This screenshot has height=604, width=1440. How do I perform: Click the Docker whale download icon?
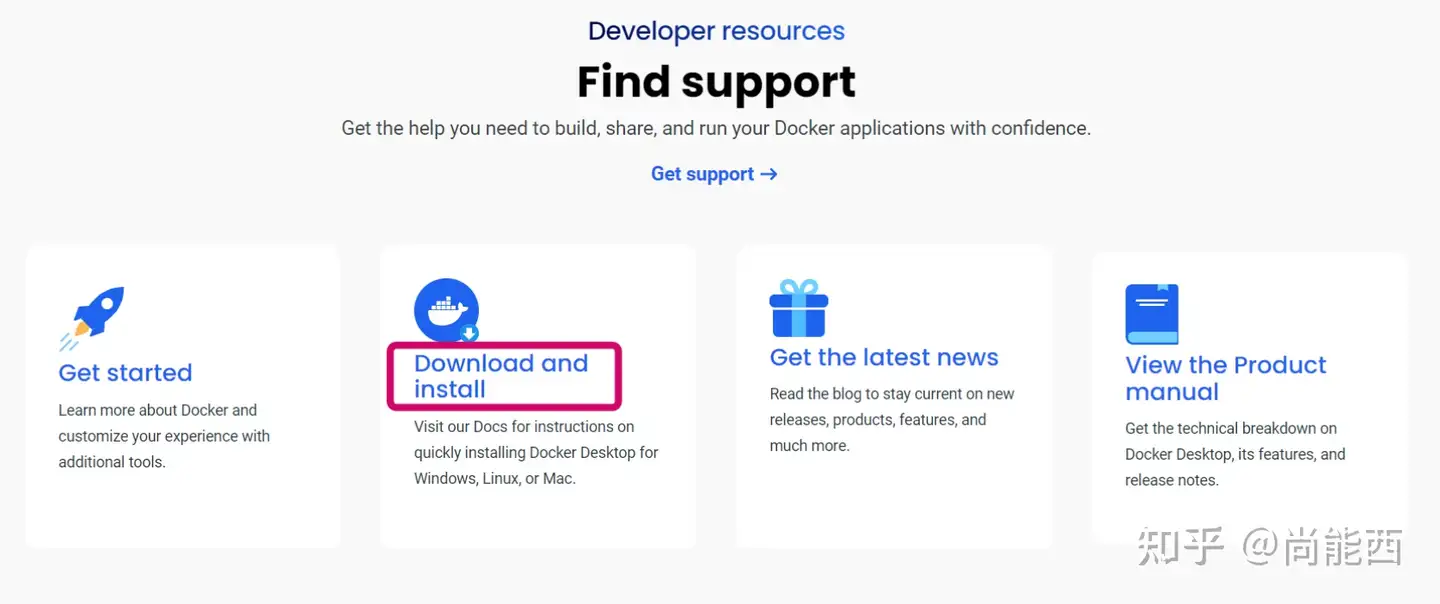pyautogui.click(x=447, y=311)
